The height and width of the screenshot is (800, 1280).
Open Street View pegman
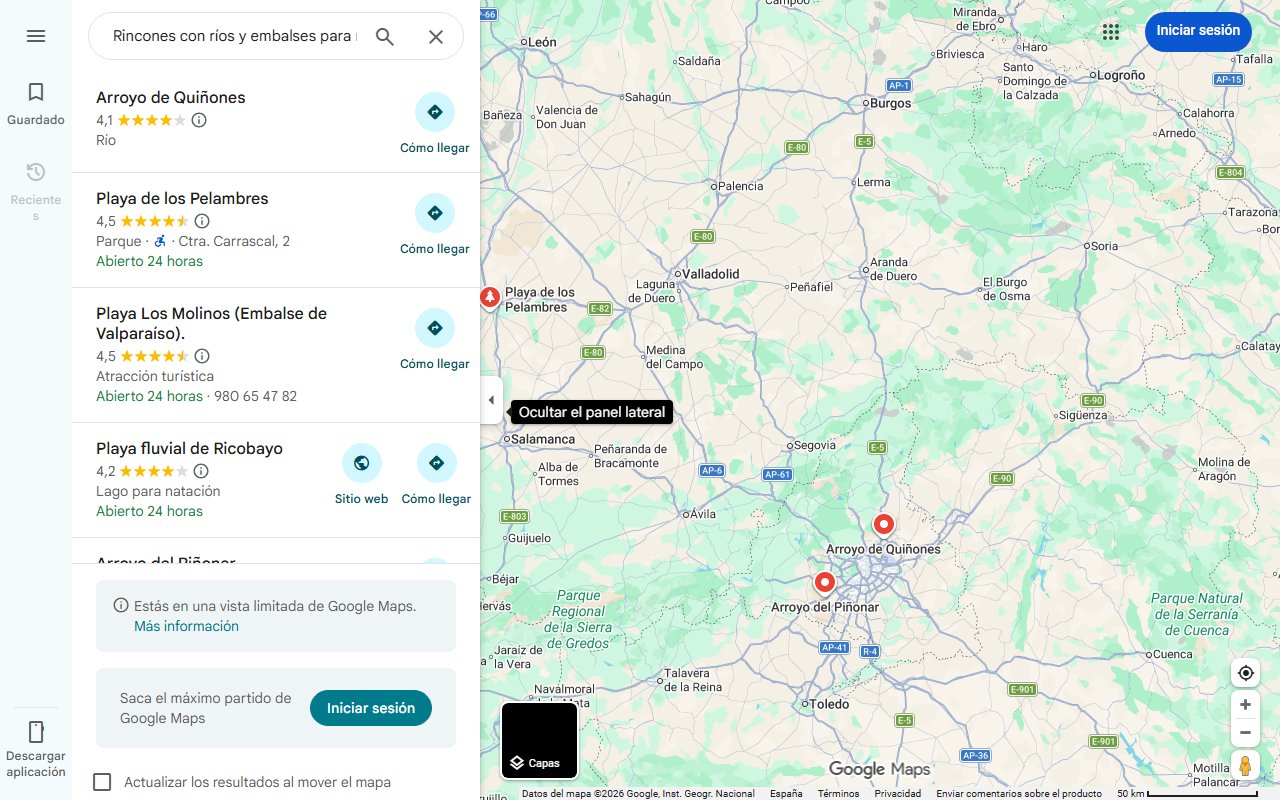(1245, 766)
